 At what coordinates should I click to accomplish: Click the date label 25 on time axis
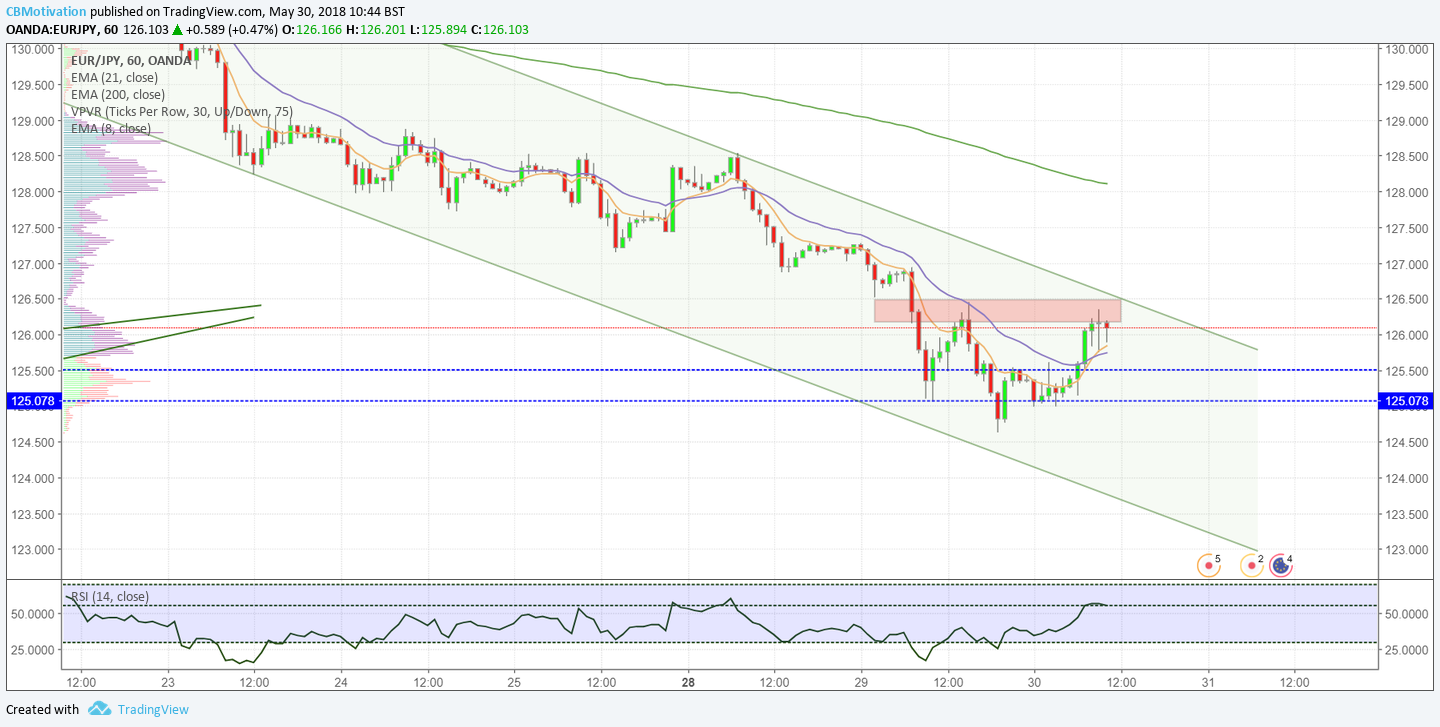[x=514, y=683]
